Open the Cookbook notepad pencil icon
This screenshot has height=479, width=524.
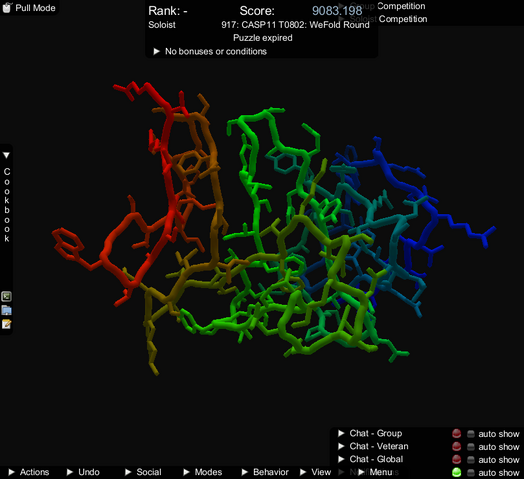pyautogui.click(x=6, y=324)
